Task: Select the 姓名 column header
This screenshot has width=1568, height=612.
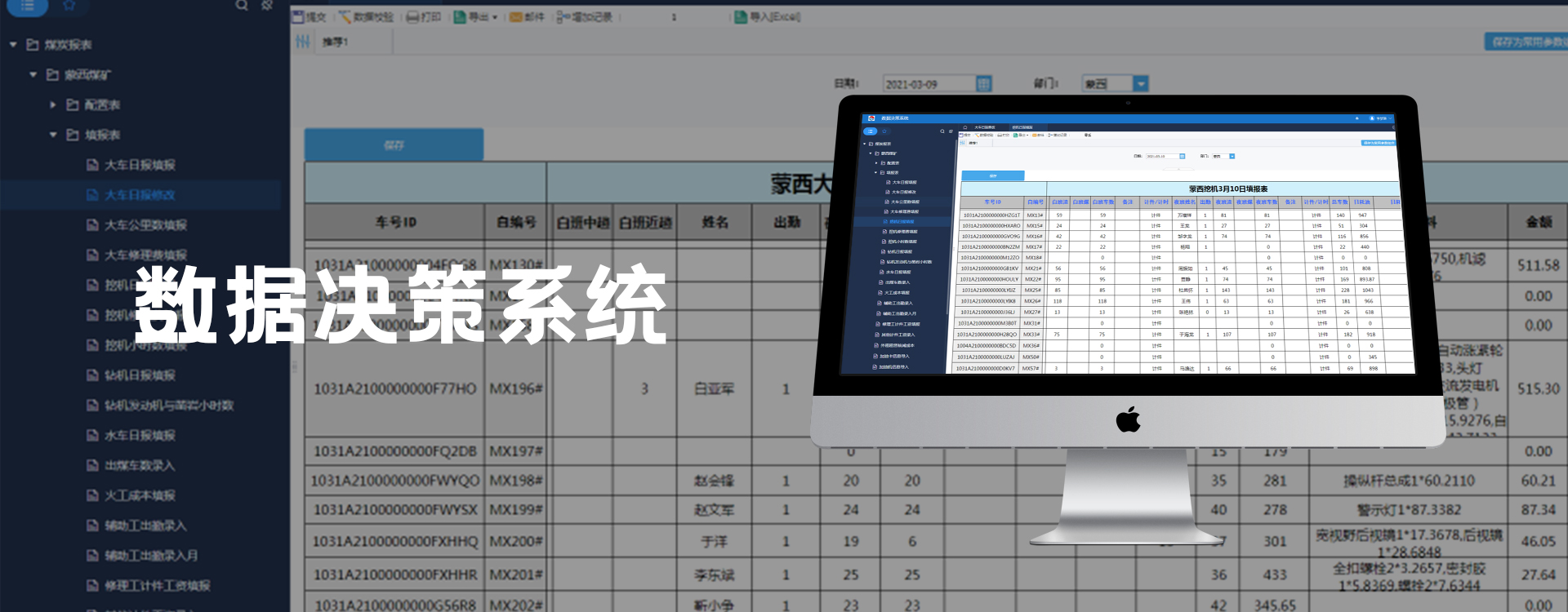Action: [x=715, y=222]
